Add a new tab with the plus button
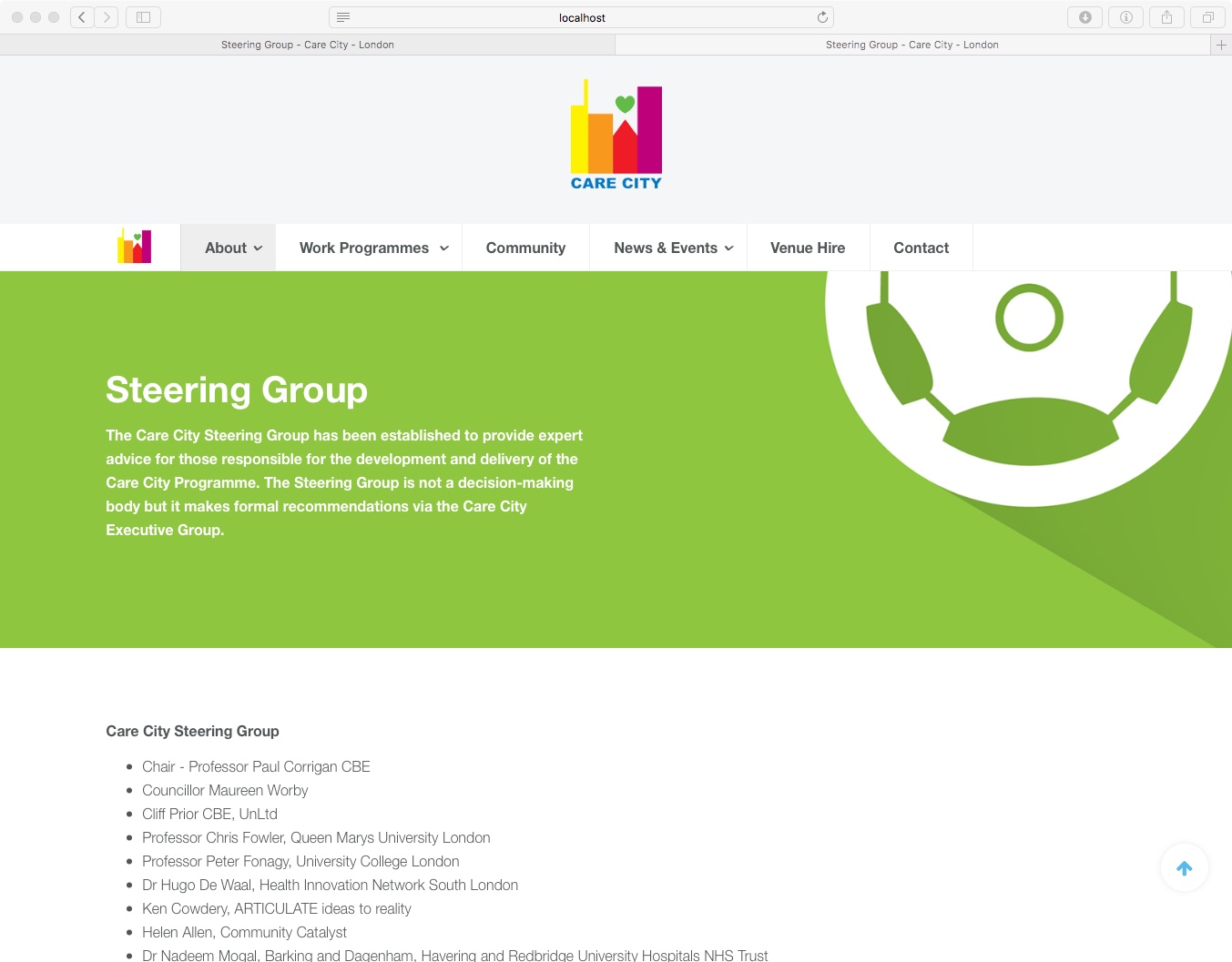The width and height of the screenshot is (1232, 962). click(1221, 45)
